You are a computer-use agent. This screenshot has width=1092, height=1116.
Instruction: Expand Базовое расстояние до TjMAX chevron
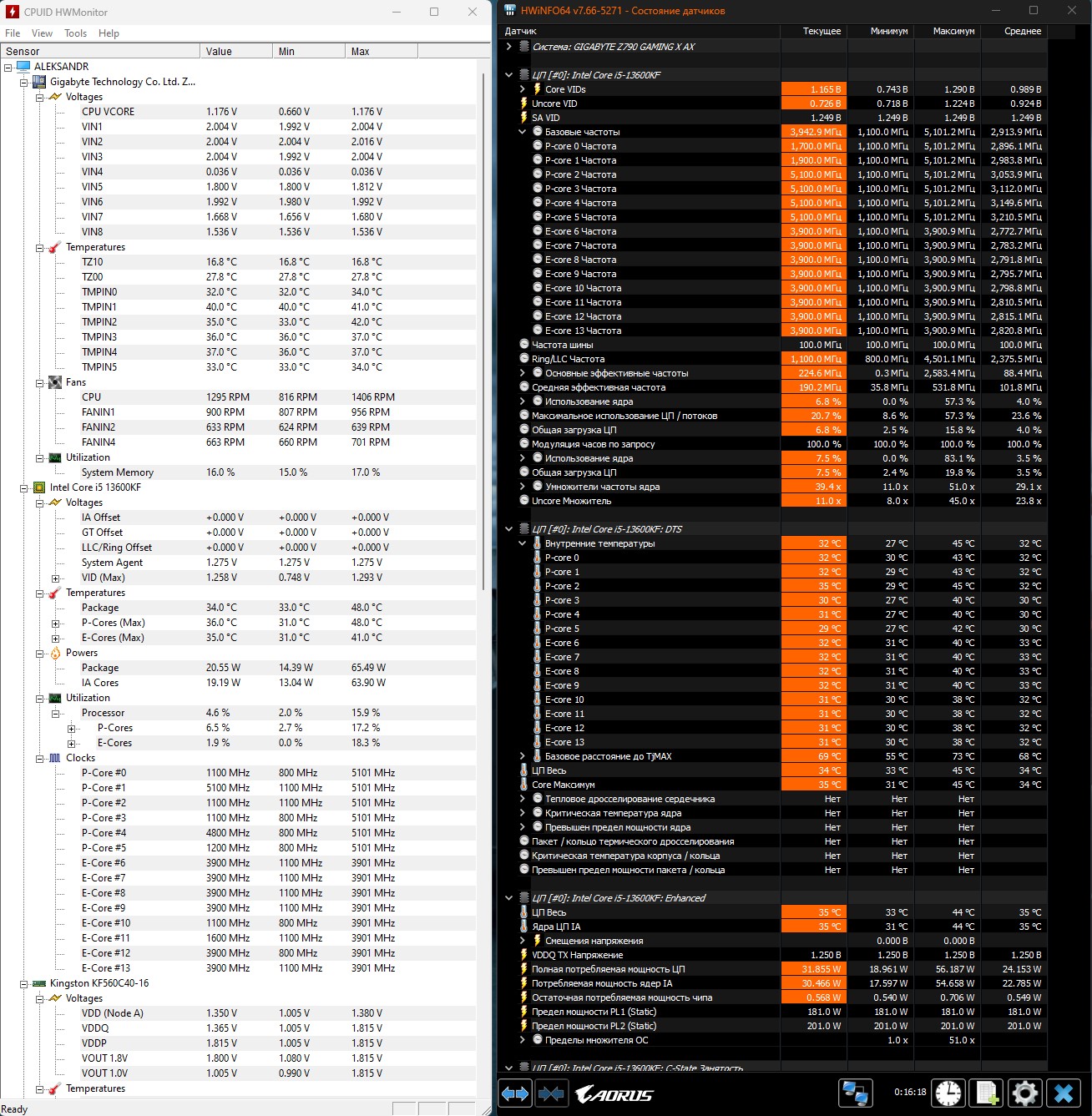point(523,756)
